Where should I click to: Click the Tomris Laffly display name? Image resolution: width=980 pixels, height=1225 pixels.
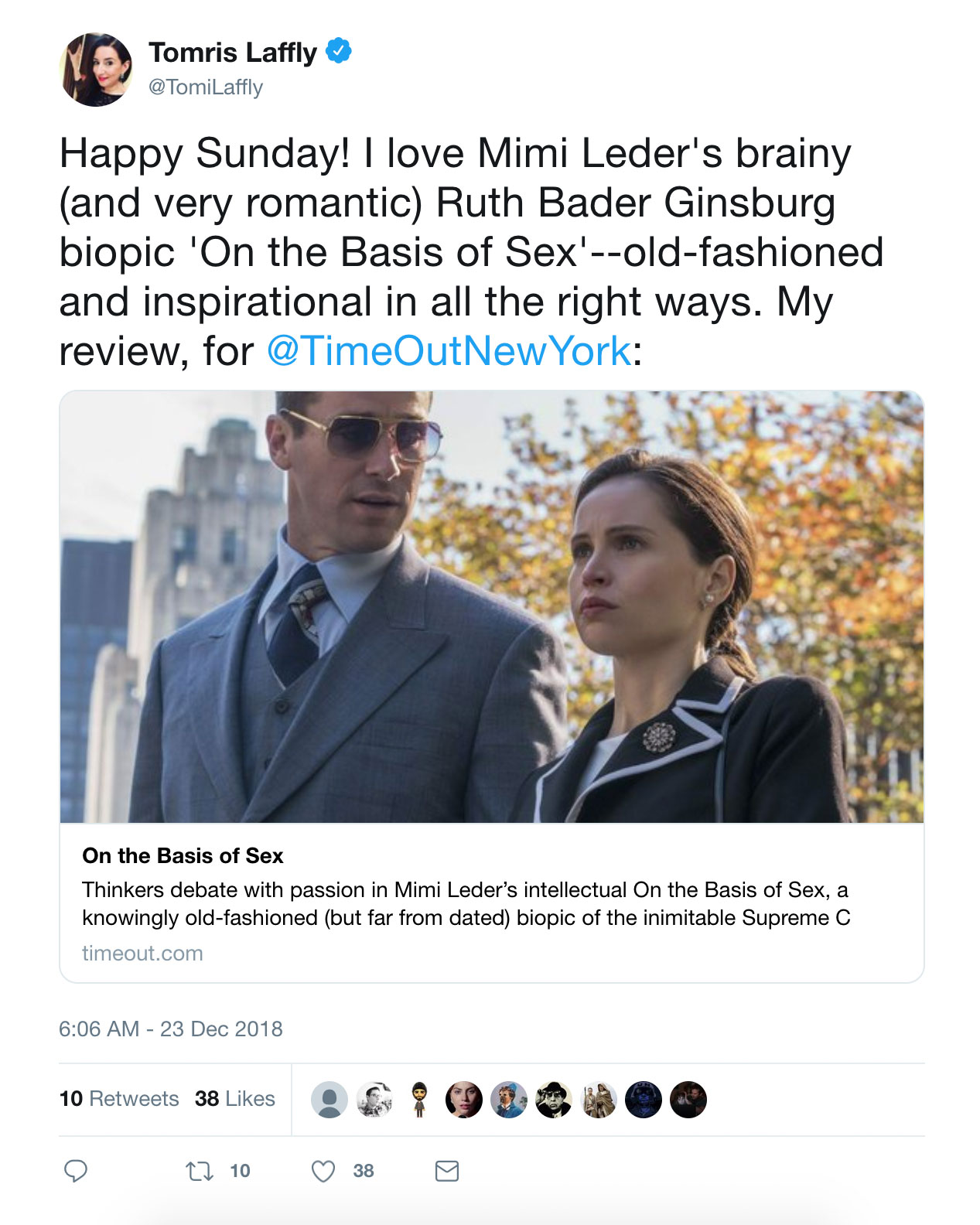coord(233,53)
